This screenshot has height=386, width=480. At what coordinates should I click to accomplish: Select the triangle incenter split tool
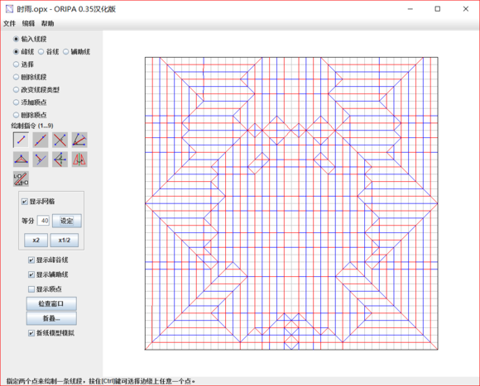coord(21,159)
